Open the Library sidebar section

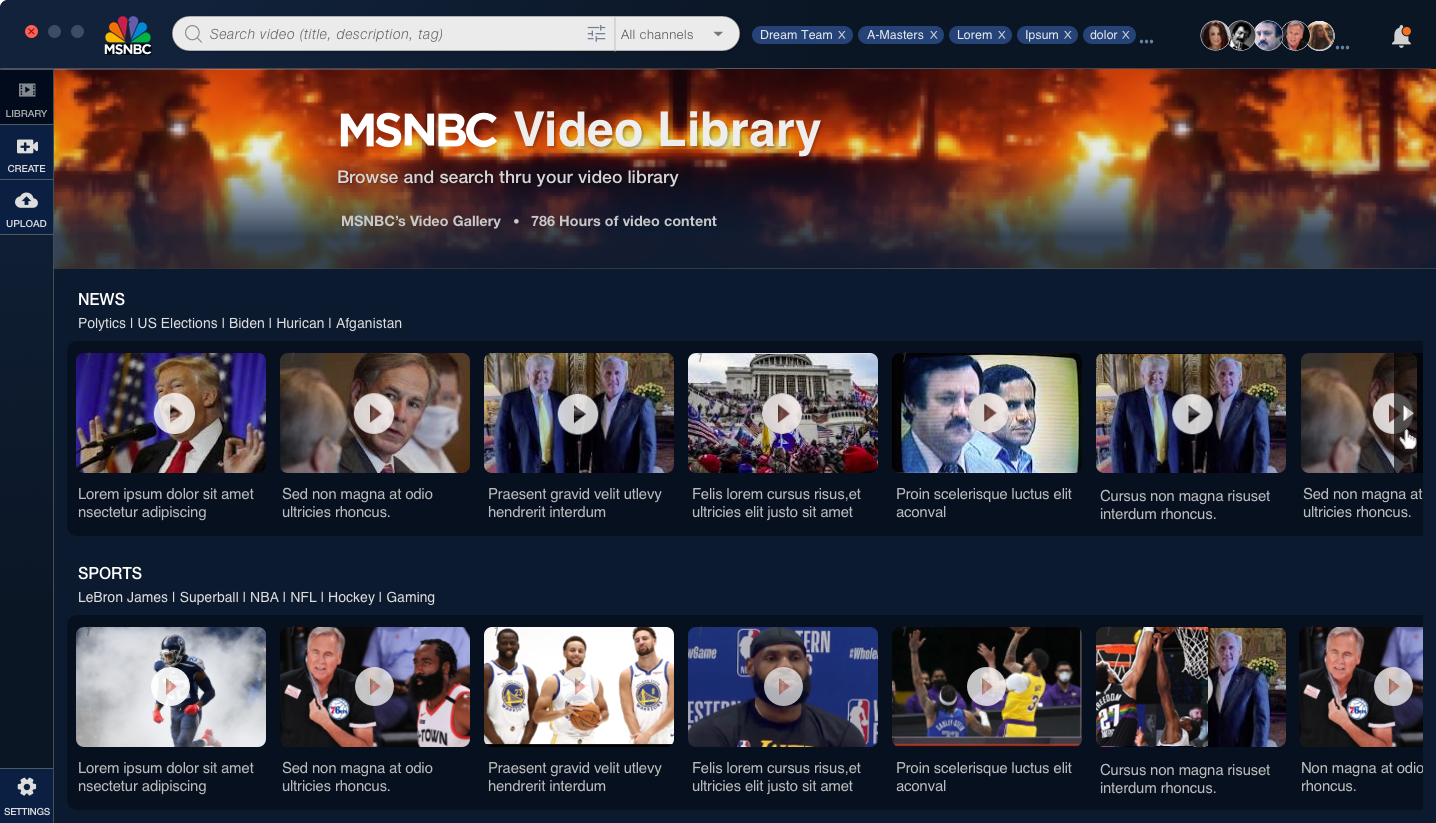(26, 98)
